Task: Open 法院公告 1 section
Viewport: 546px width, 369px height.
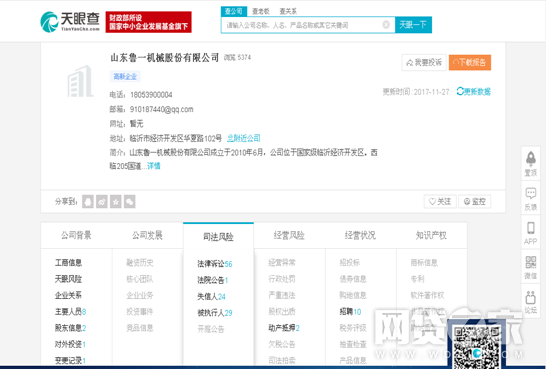Action: pos(212,280)
